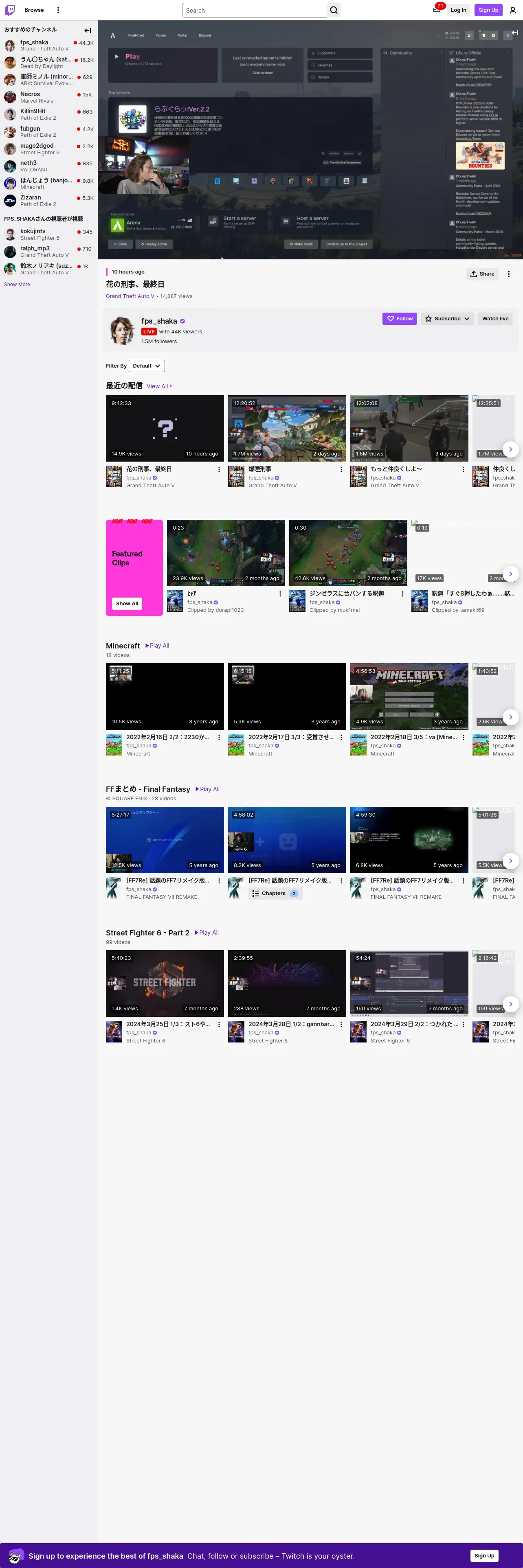Screen dimensions: 523x1568
Task: Open options for もっと仲良くしよ〜 video card
Action: tap(464, 469)
